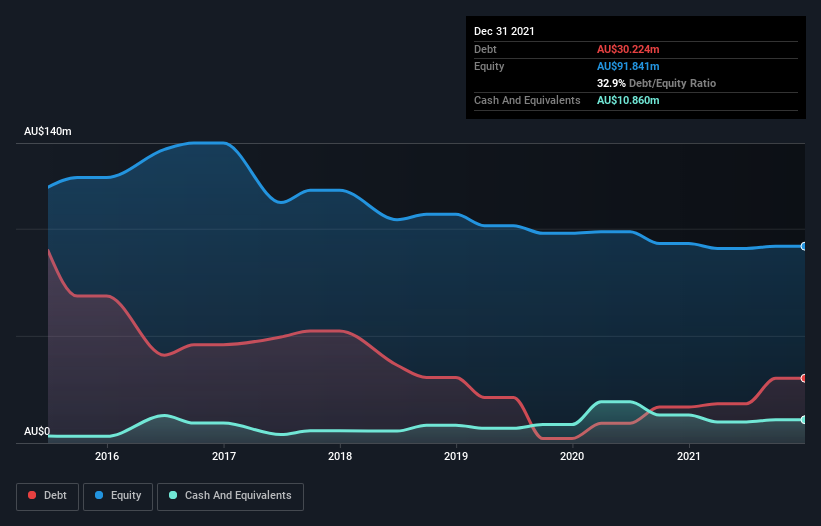Toggle the Debt series legend button

tap(48, 496)
